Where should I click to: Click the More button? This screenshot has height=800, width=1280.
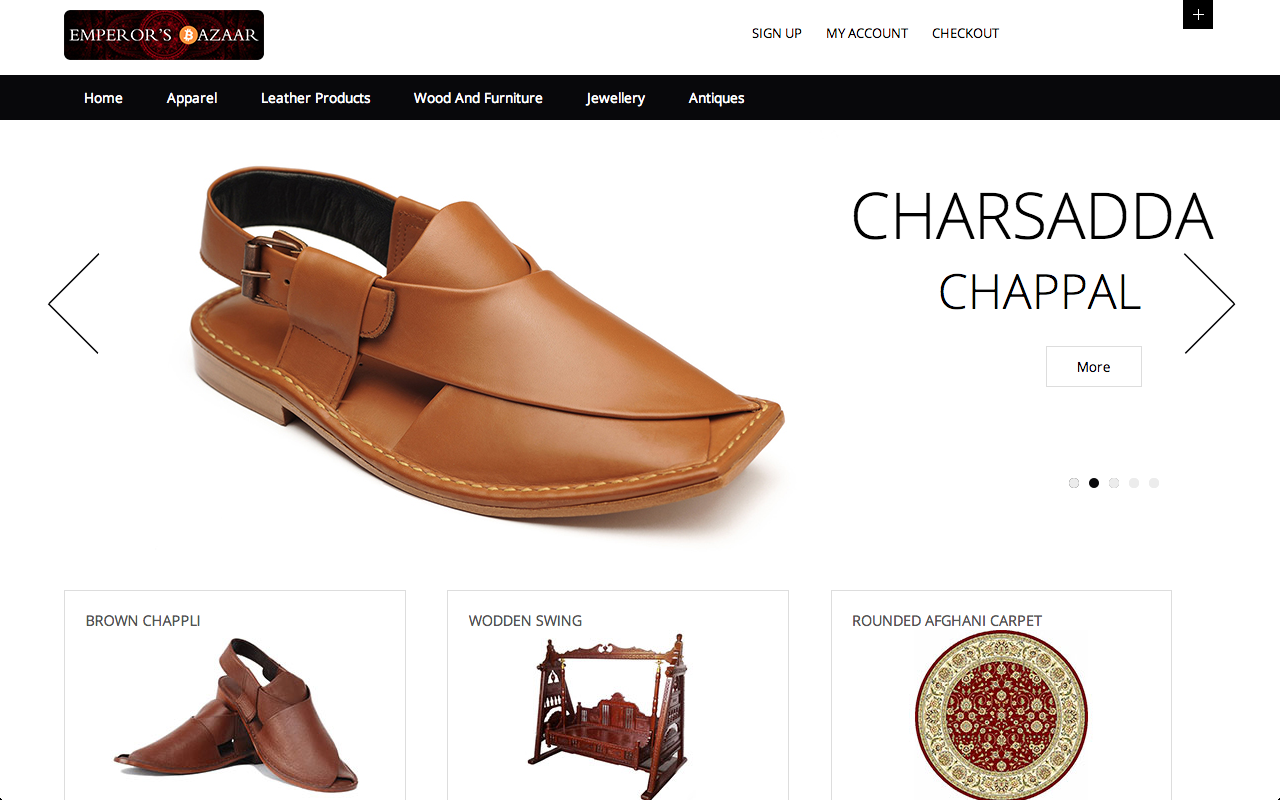tap(1094, 367)
